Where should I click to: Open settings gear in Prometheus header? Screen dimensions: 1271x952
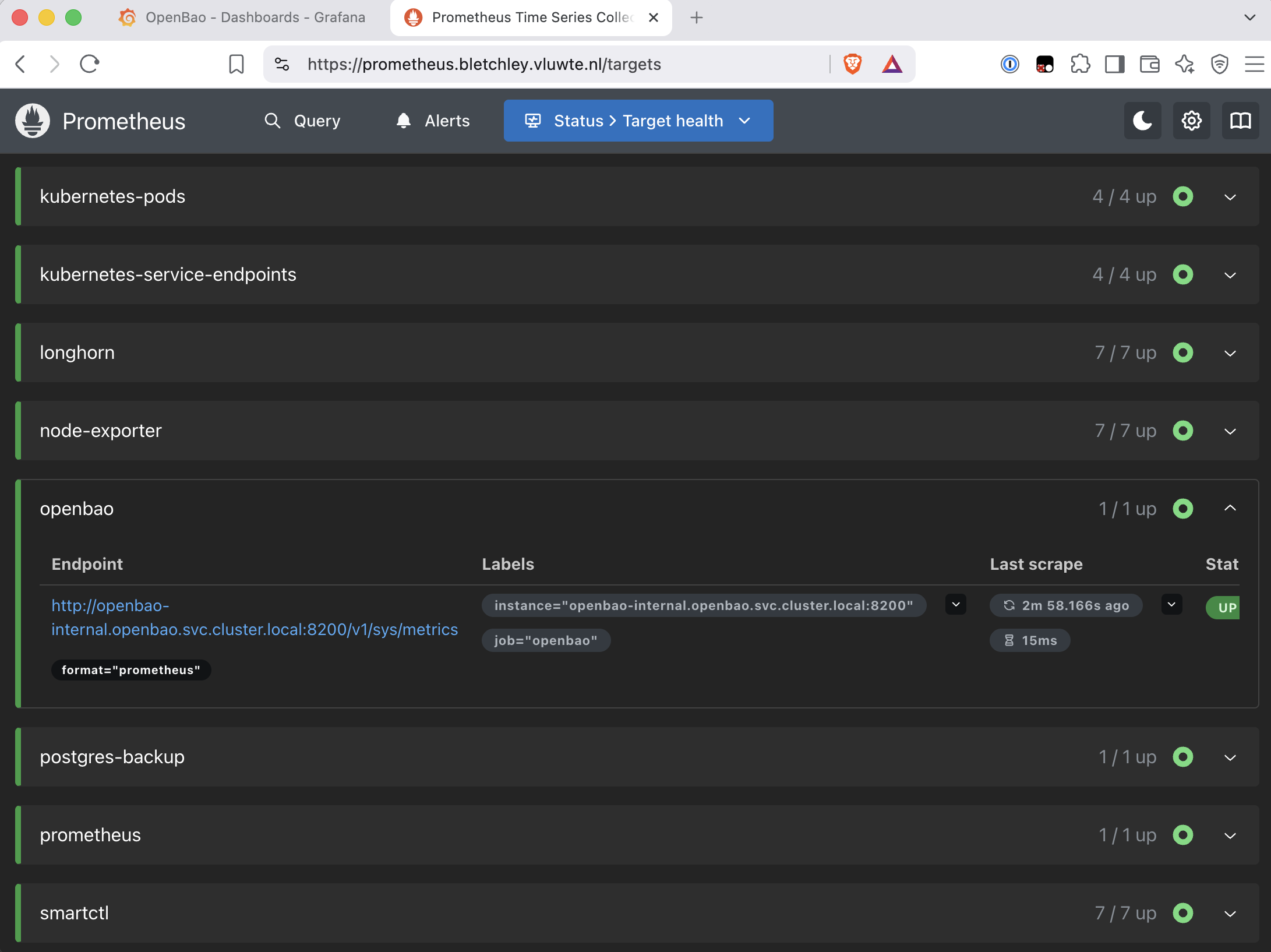(1191, 121)
